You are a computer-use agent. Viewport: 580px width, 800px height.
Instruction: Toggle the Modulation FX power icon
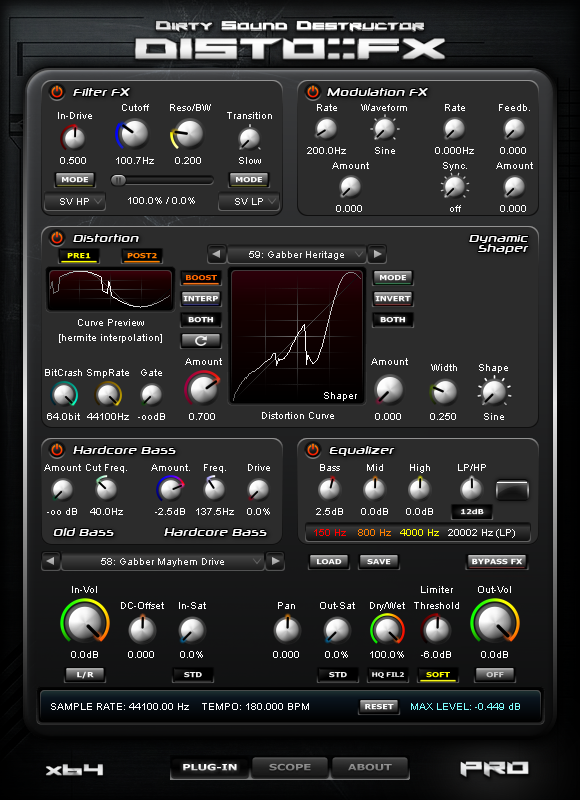(312, 92)
